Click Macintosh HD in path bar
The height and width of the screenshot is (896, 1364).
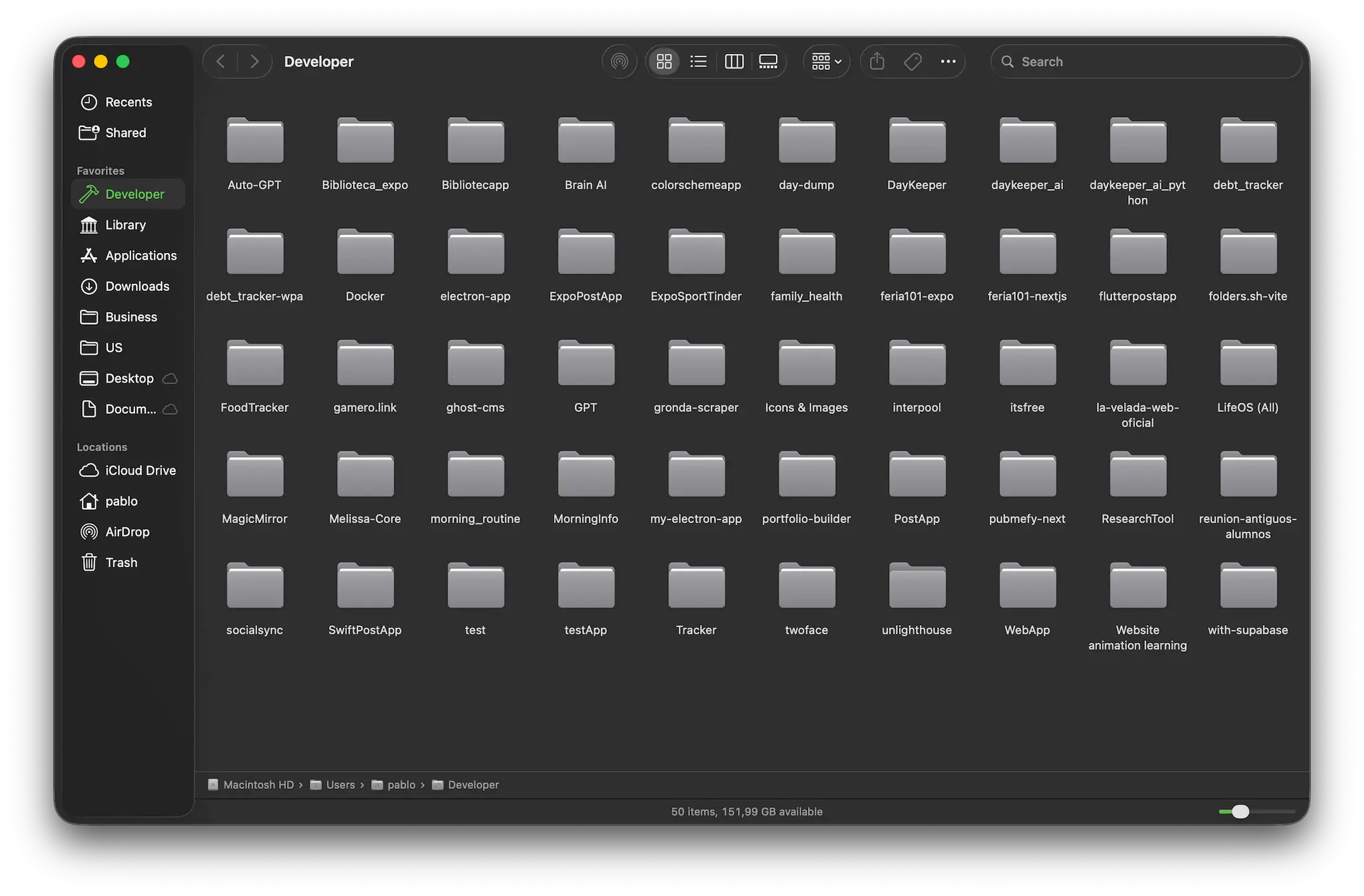258,785
